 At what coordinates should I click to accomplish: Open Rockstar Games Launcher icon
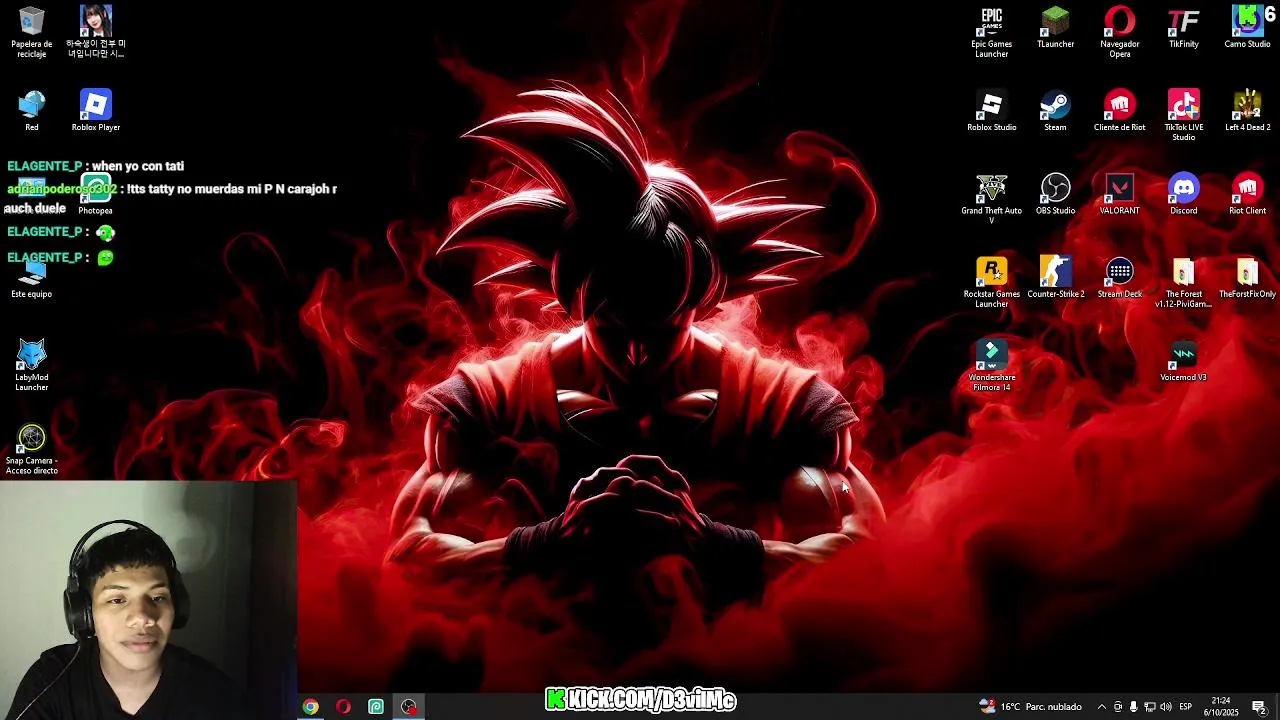pyautogui.click(x=992, y=282)
